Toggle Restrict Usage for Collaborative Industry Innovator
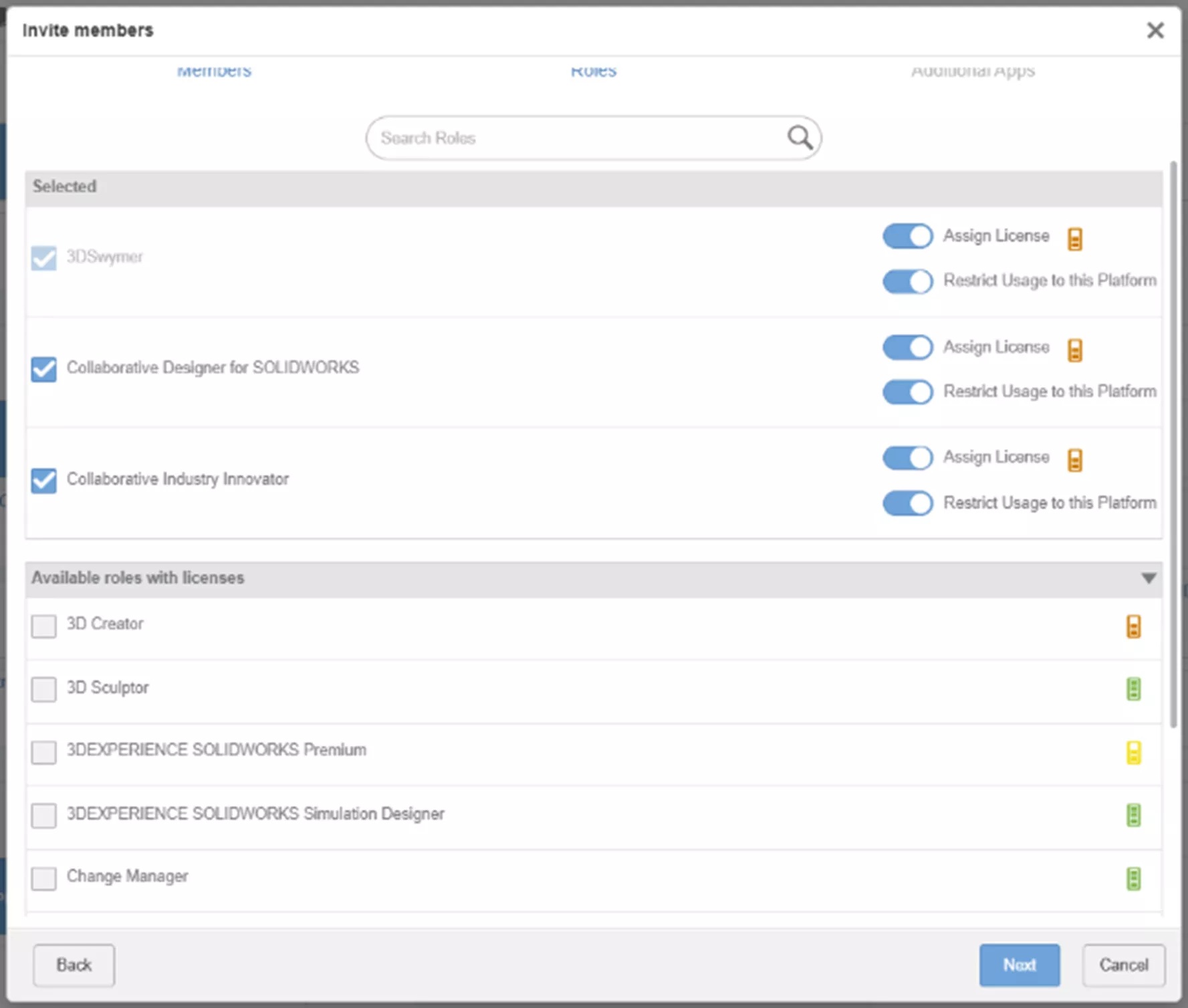The height and width of the screenshot is (1008, 1188). click(907, 503)
